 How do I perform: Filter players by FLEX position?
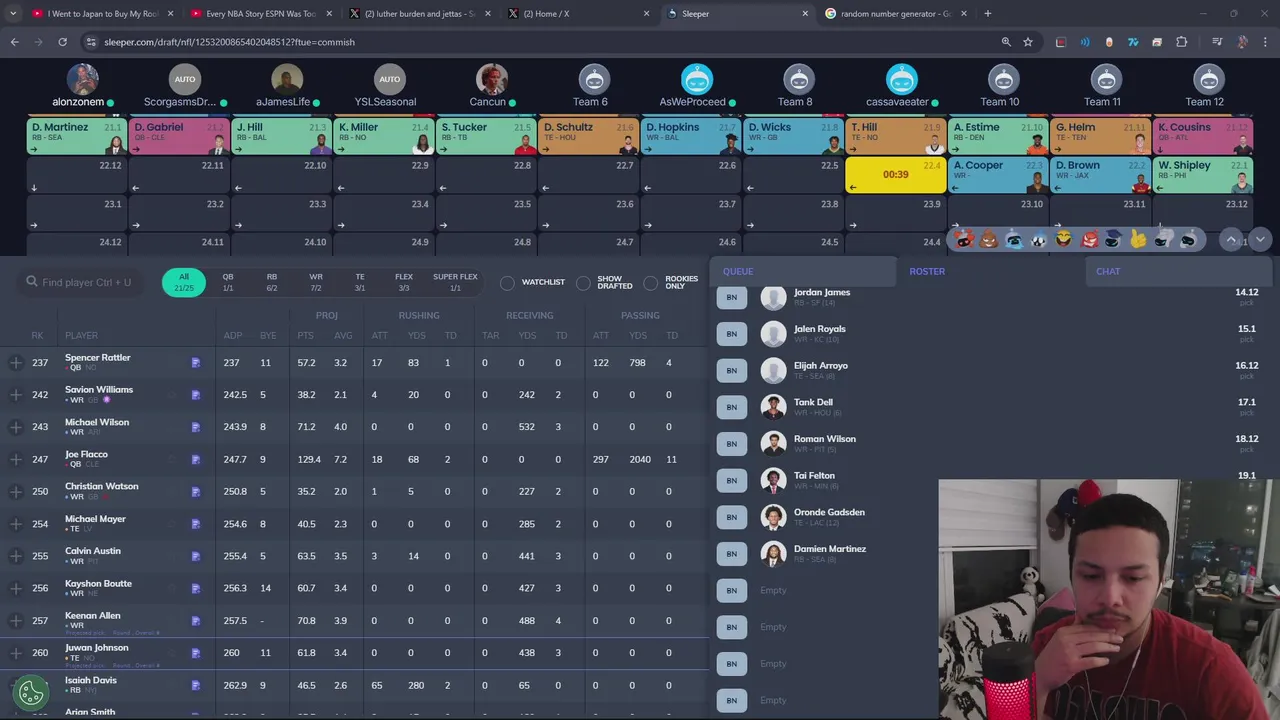[404, 282]
